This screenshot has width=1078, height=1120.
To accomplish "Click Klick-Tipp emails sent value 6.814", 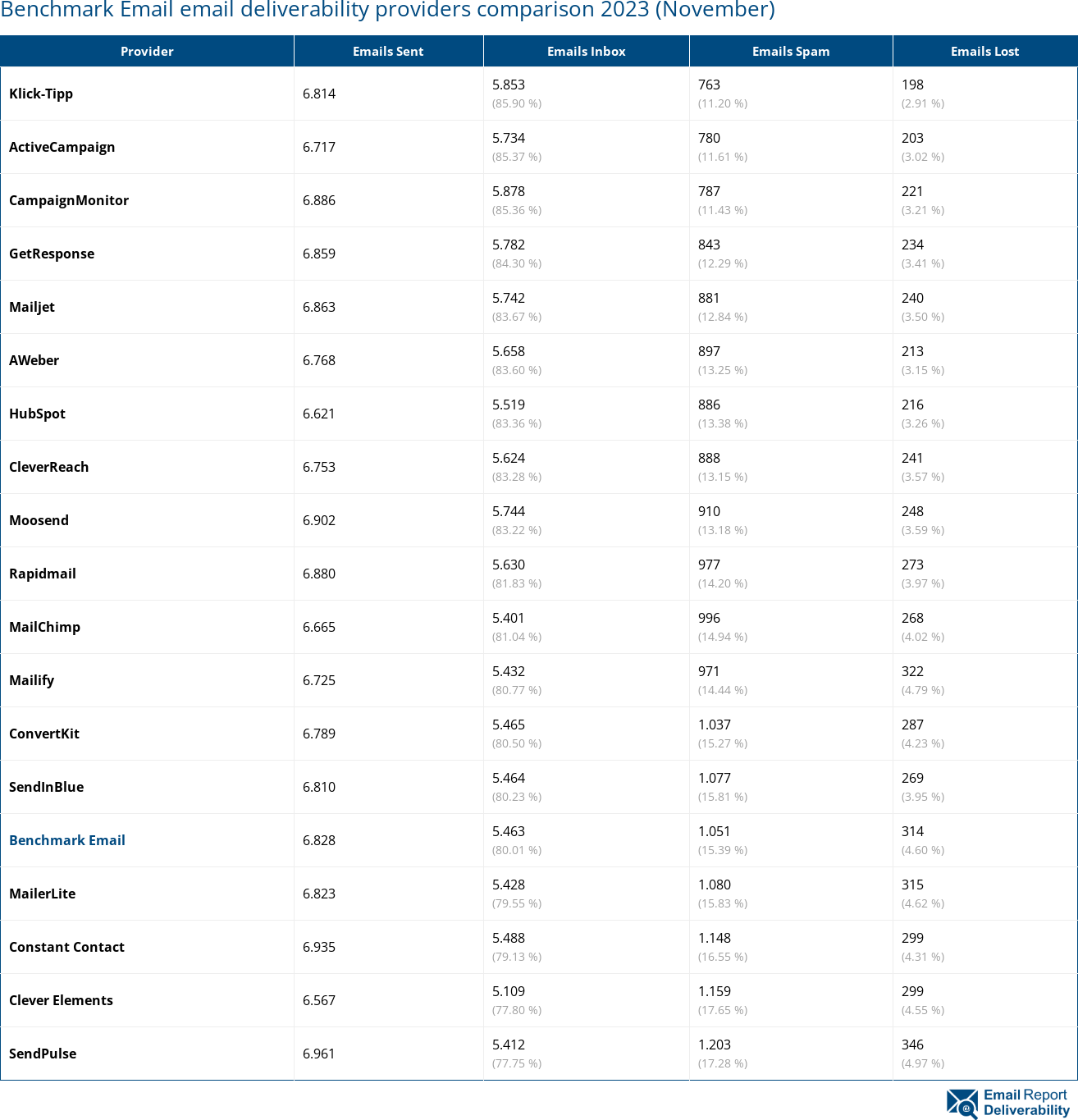I will coord(319,94).
